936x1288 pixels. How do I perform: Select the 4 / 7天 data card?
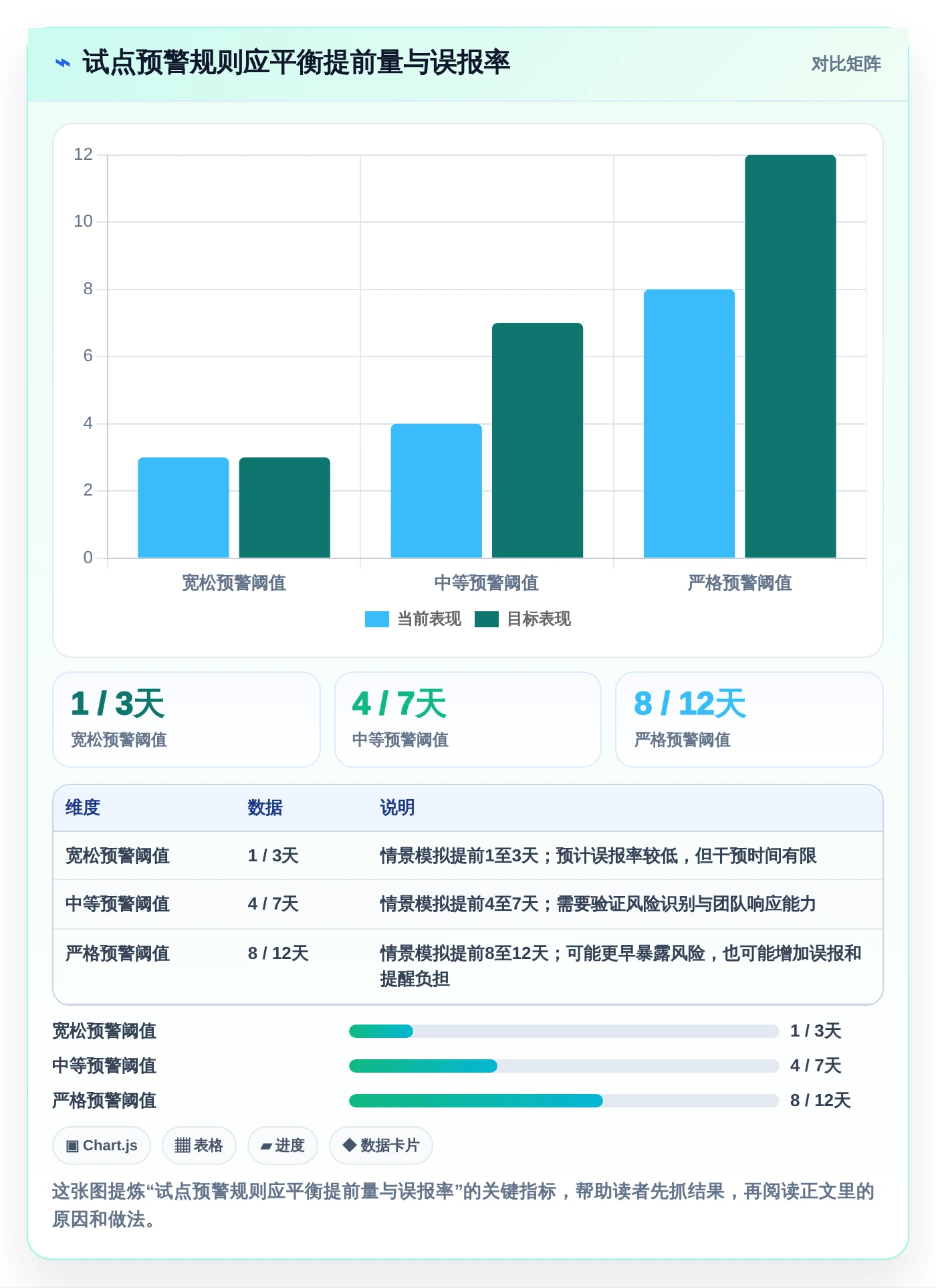coord(468,720)
